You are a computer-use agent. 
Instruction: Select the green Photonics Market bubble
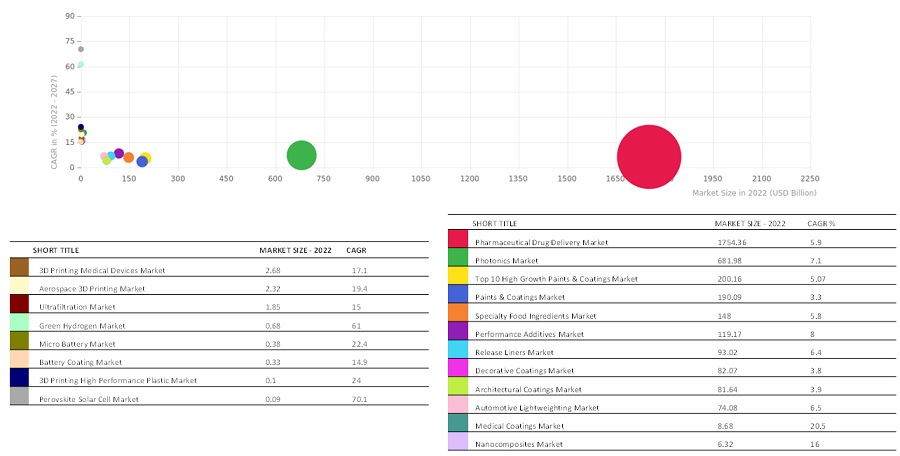[301, 155]
